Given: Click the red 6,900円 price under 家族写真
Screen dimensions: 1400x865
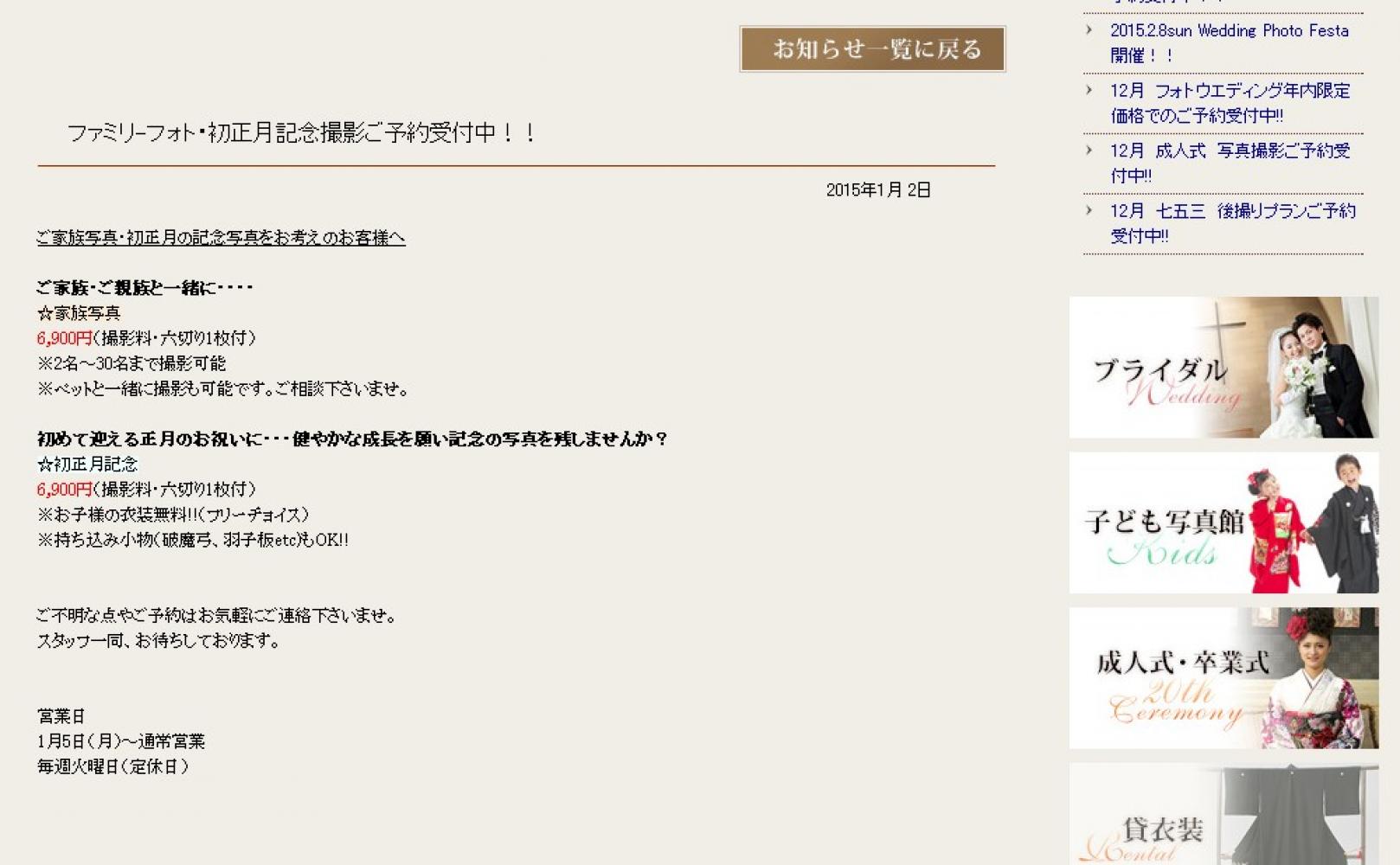Looking at the screenshot, I should 64,338.
